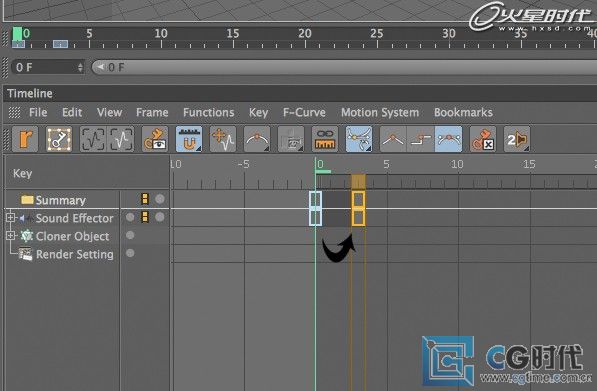Open the Frame menu
Screen dimensions: 597x391
point(152,112)
